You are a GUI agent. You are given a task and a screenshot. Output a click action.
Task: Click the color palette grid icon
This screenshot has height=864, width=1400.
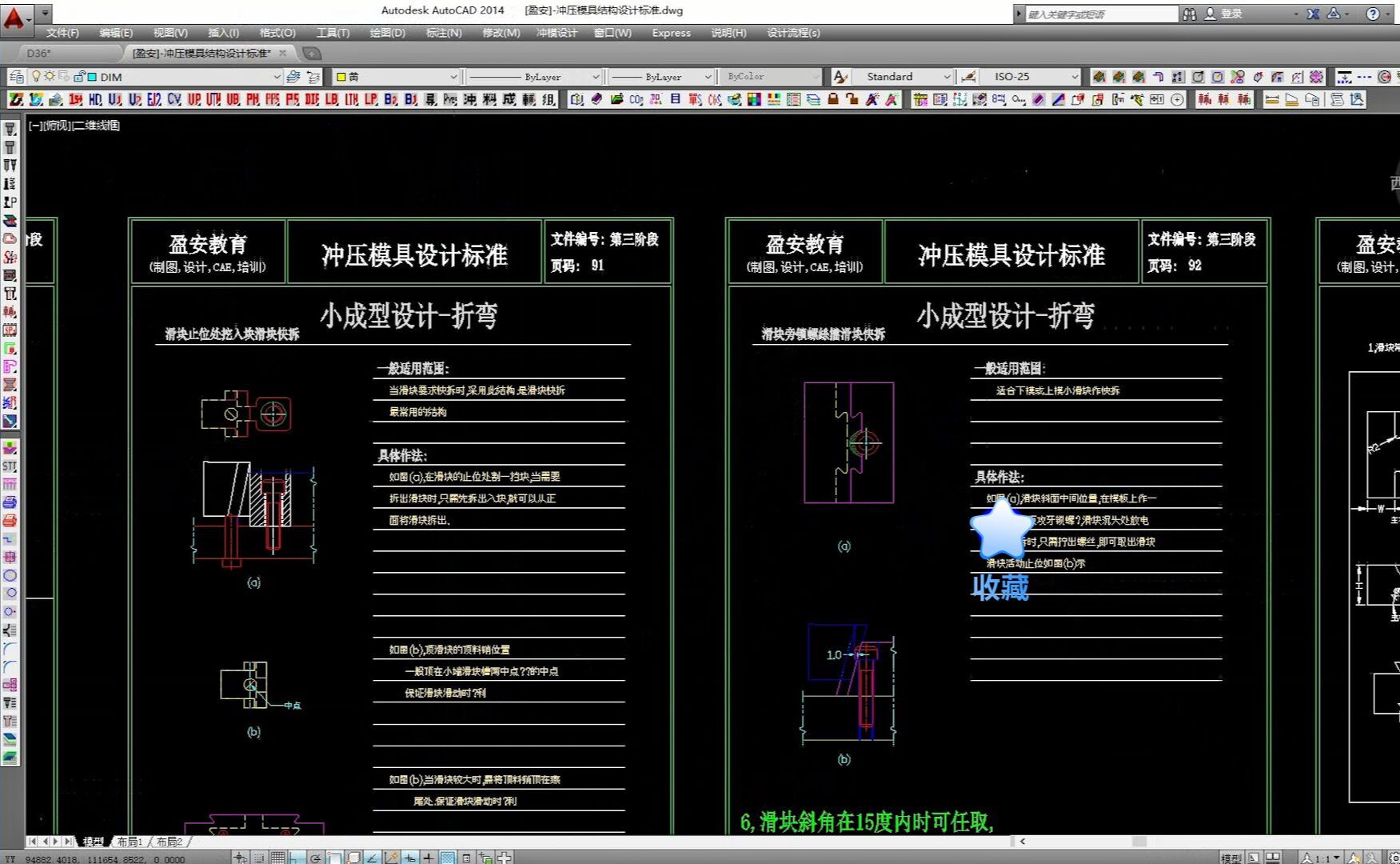point(754,99)
